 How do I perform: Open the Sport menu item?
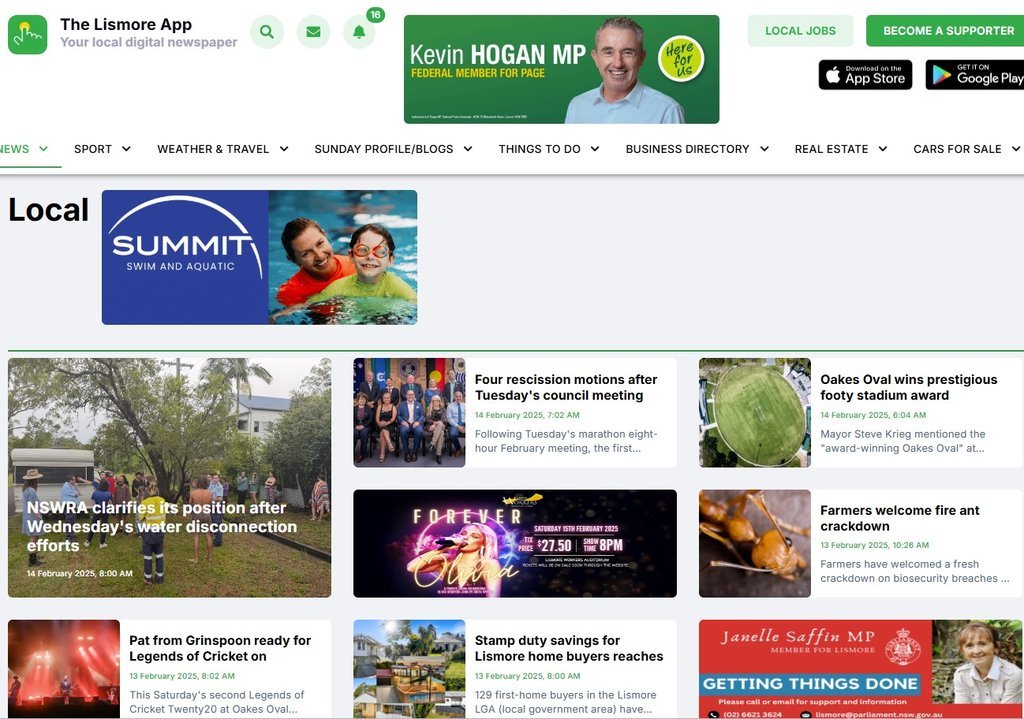[x=93, y=149]
